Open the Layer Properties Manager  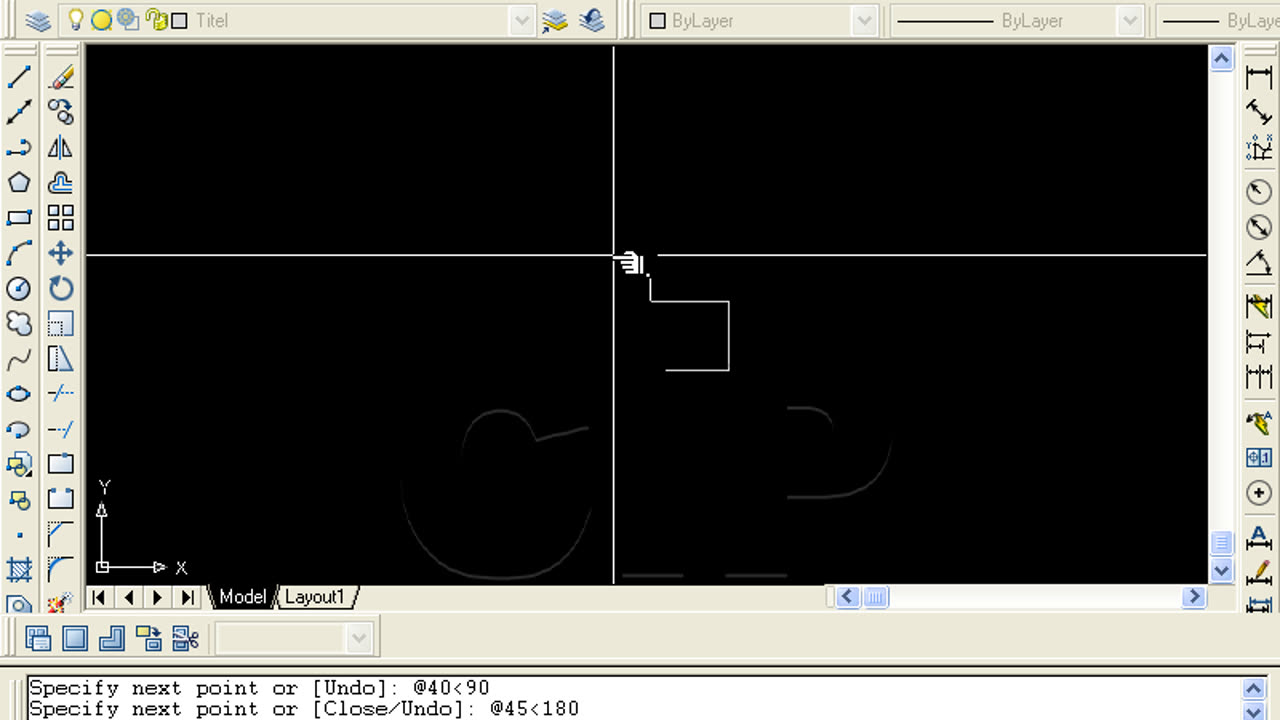37,20
